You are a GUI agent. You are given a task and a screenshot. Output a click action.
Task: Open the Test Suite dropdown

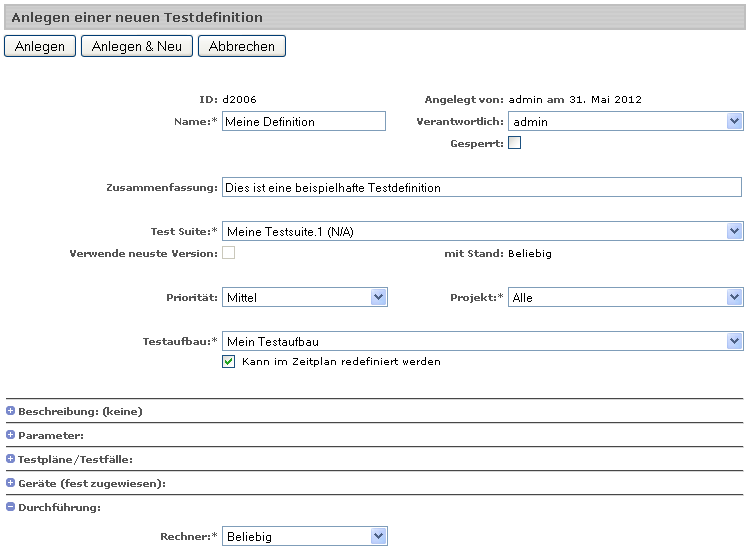483,232
